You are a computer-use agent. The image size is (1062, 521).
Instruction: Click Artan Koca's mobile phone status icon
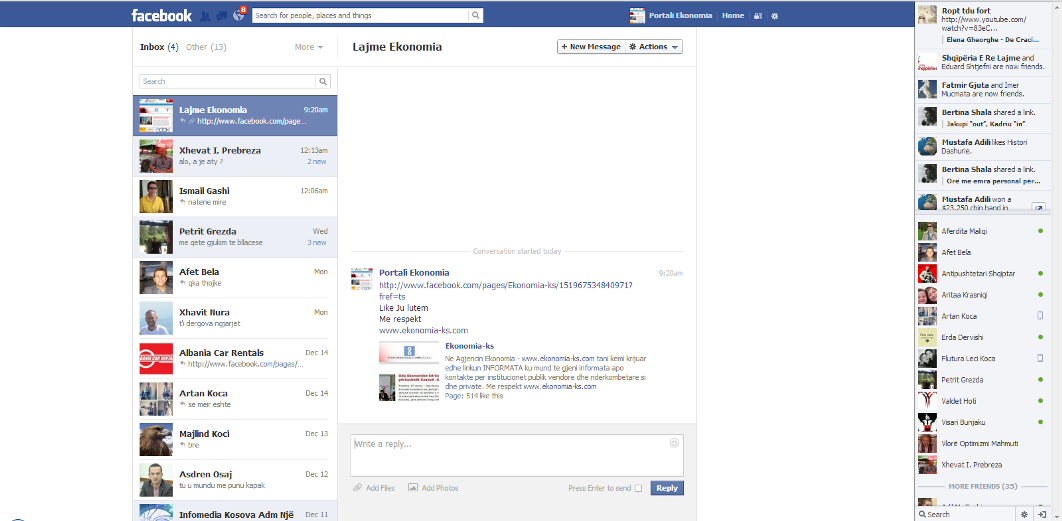point(1040,316)
